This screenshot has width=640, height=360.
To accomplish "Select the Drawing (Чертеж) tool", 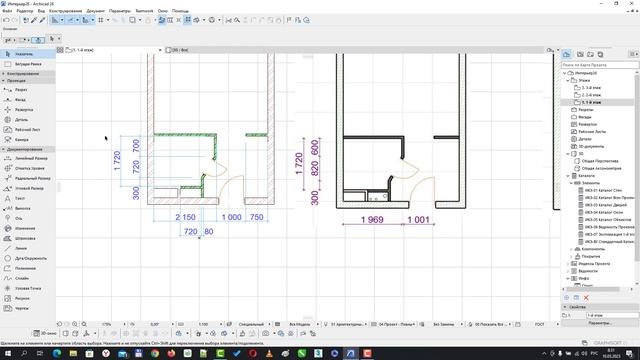I will [x=28, y=309].
